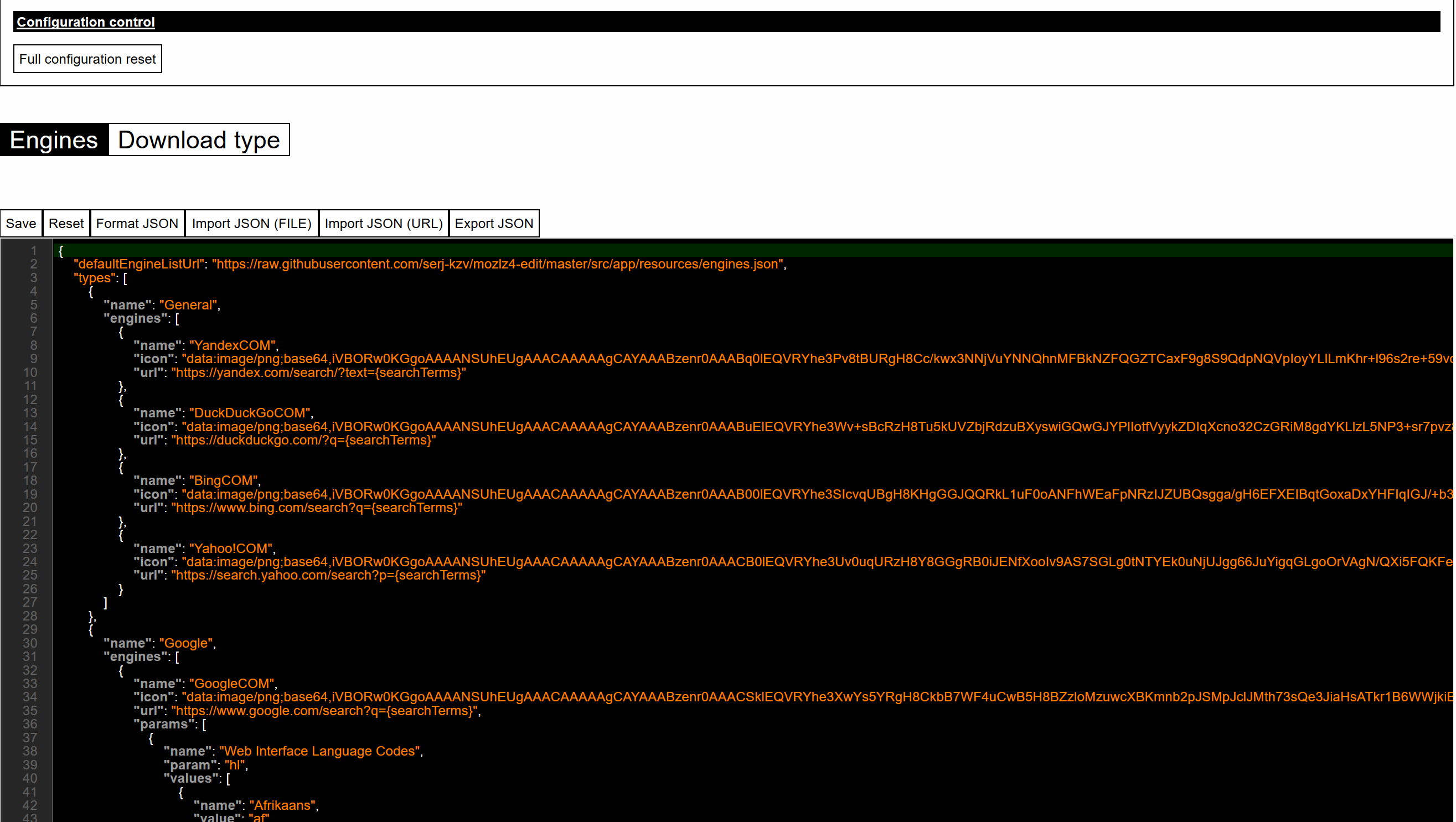
Task: Click line number 27 in the editor gutter
Action: pyautogui.click(x=30, y=602)
